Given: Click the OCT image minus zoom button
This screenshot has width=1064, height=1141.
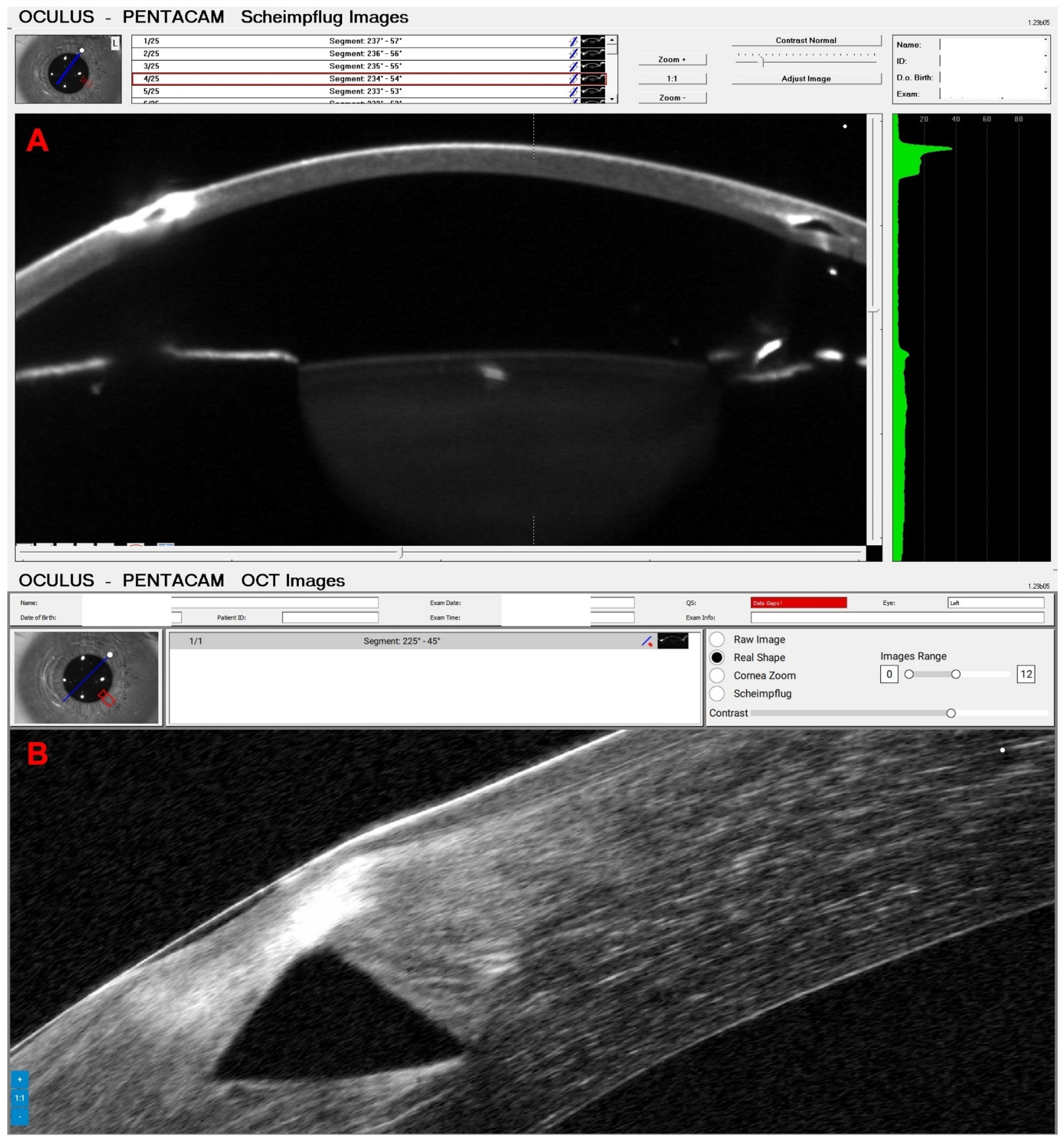Looking at the screenshot, I should tap(20, 1116).
